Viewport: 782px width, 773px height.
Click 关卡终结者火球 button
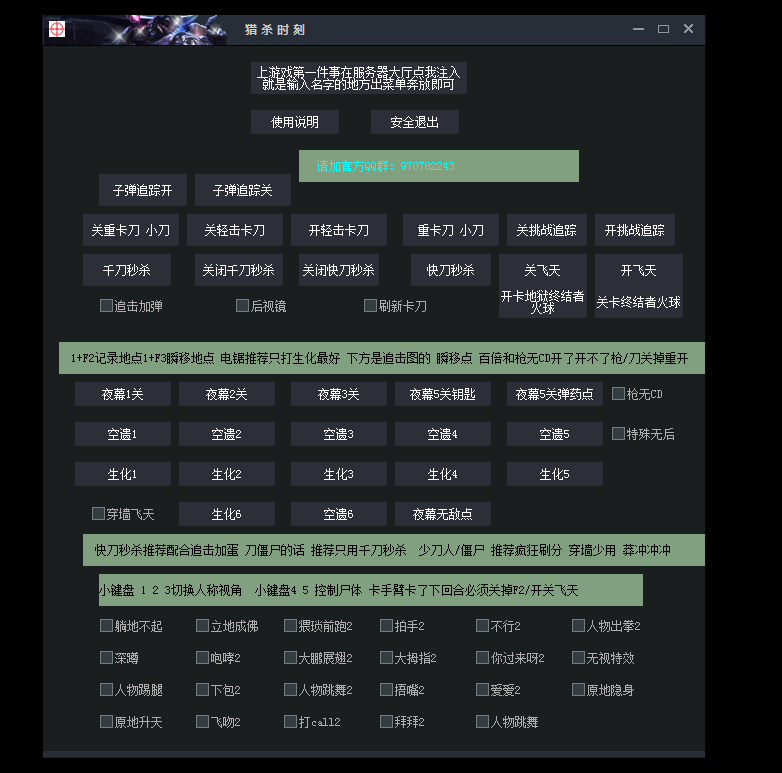click(639, 302)
